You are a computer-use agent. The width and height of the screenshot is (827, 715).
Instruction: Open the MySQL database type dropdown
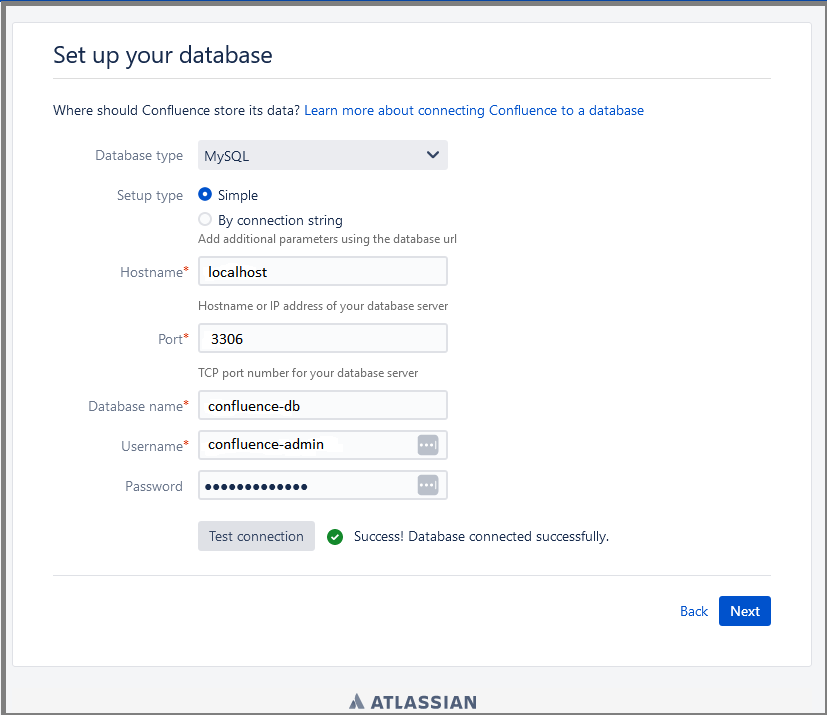click(x=323, y=155)
